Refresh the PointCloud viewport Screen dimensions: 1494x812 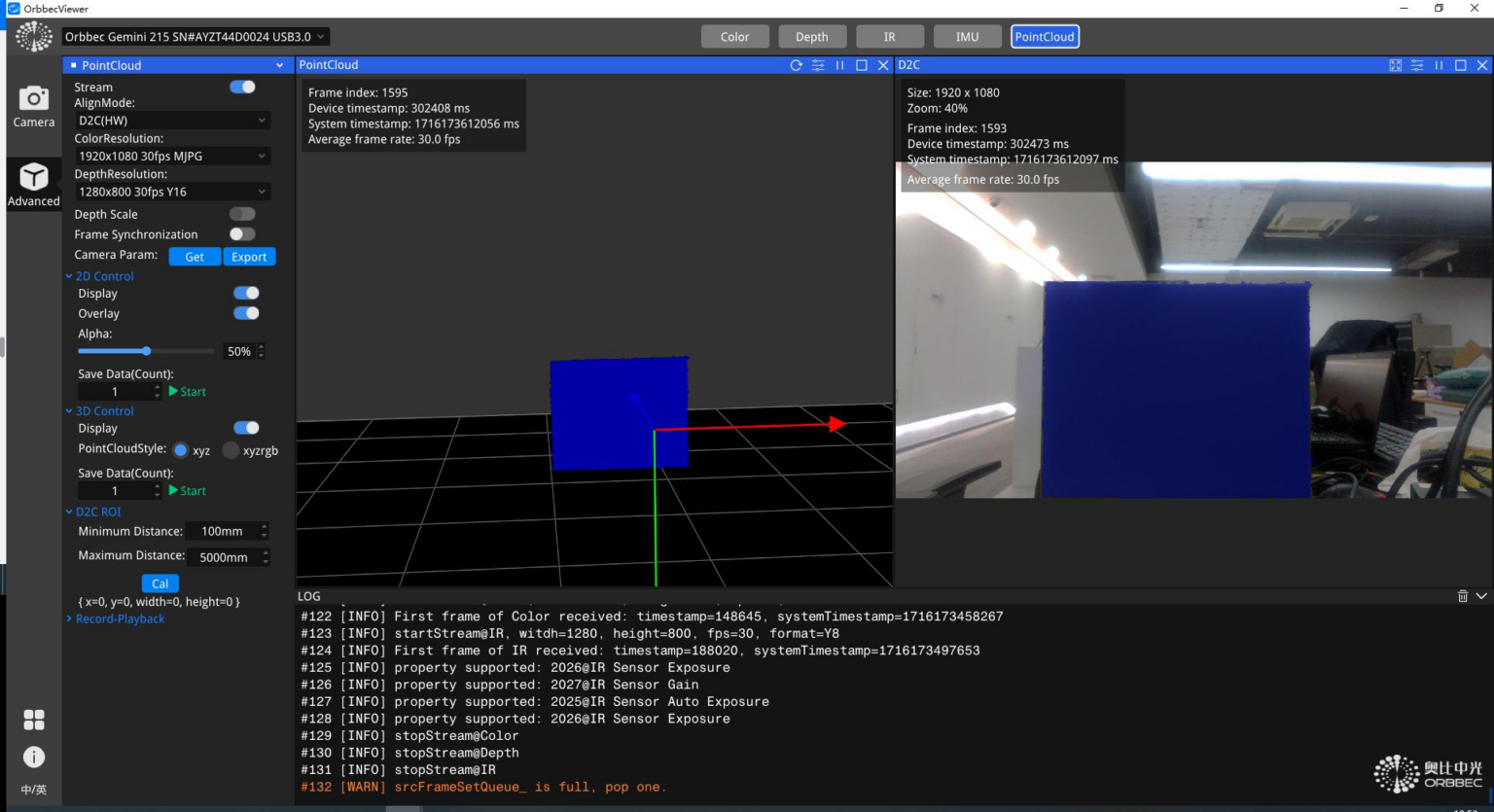point(796,65)
